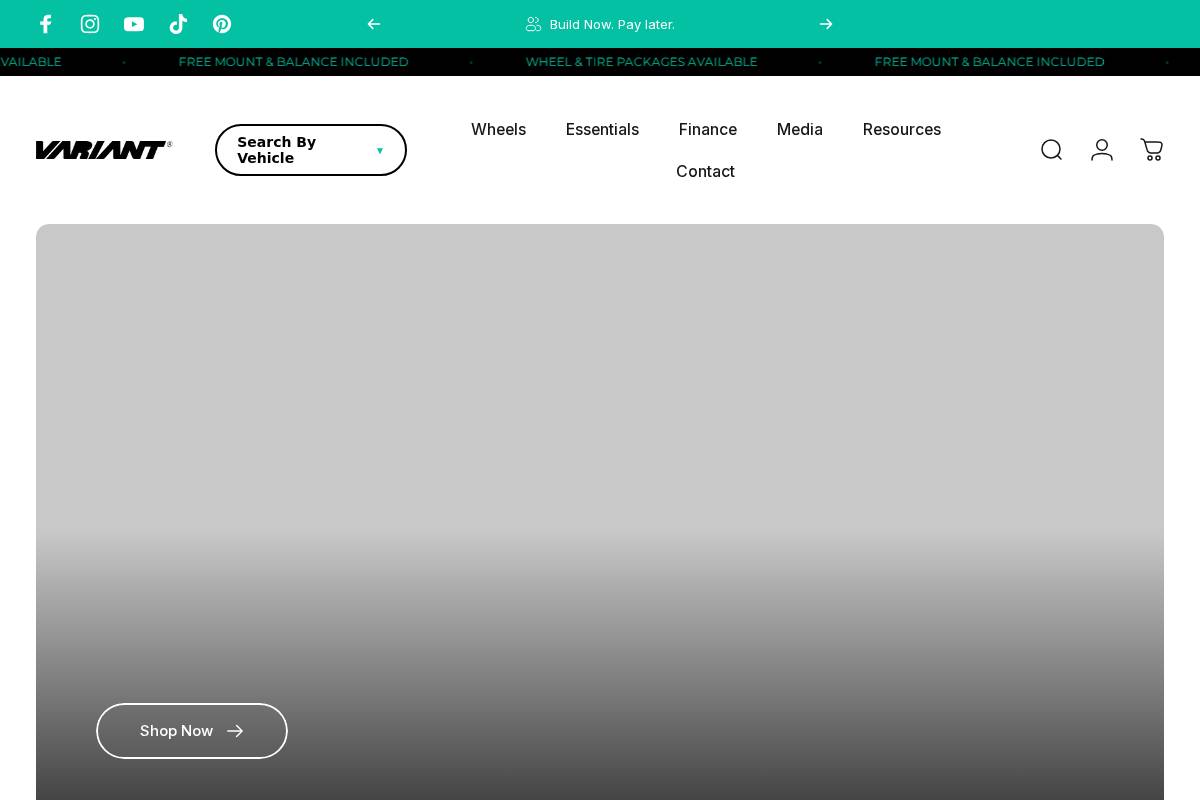The height and width of the screenshot is (800, 1200).
Task: Open the Wheels menu
Action: 498,129
